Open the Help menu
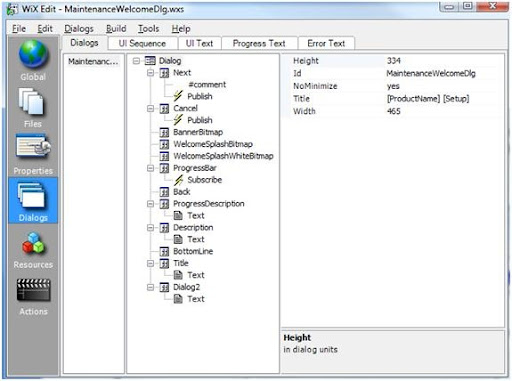This screenshot has width=512, height=381. (181, 29)
